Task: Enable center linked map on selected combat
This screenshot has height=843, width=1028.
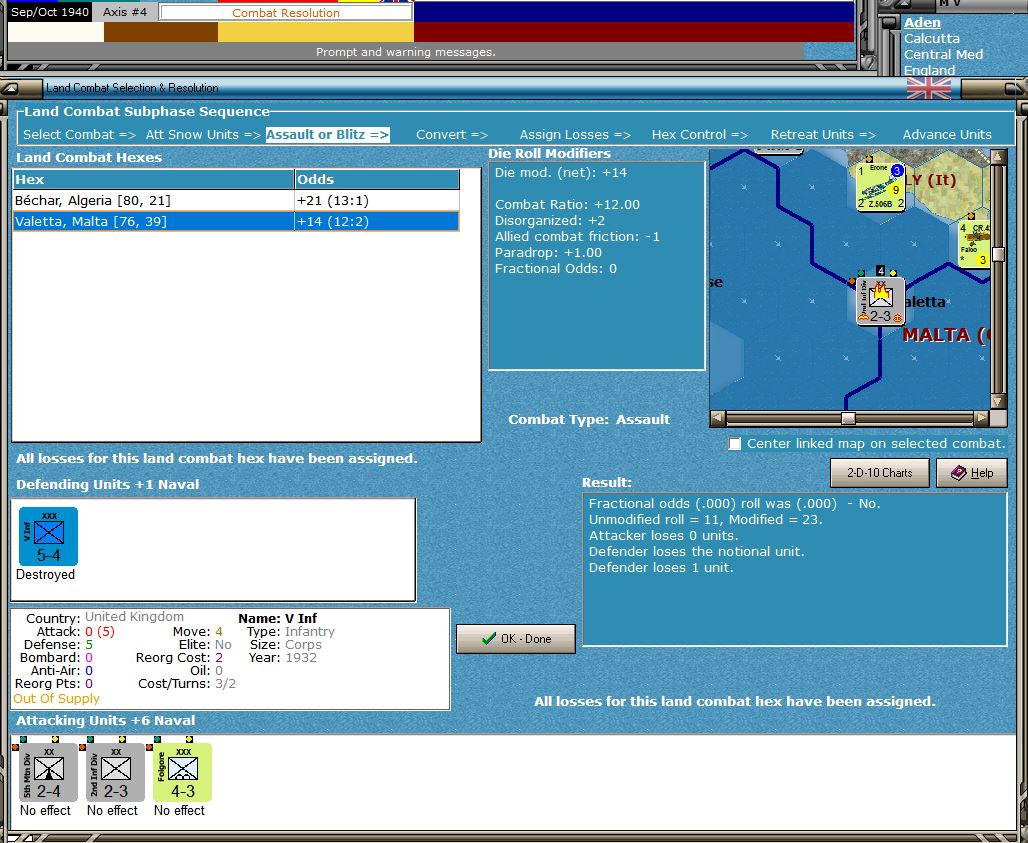Action: (735, 444)
